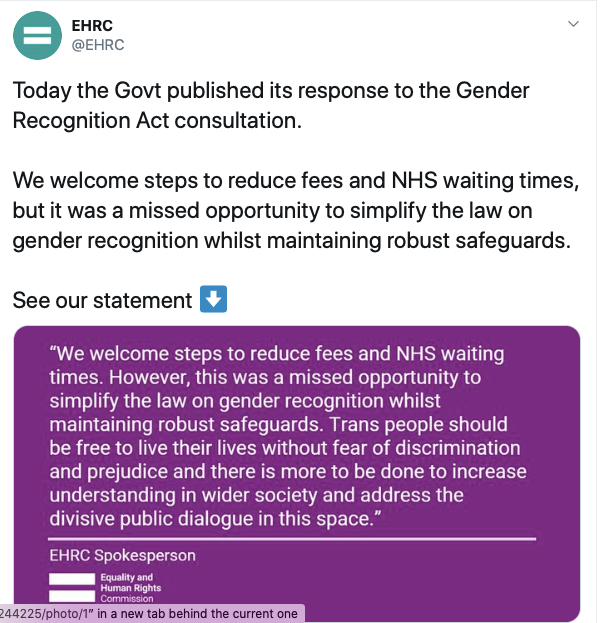
Task: Click the white equals-sign logo in image
Action: tap(70, 586)
